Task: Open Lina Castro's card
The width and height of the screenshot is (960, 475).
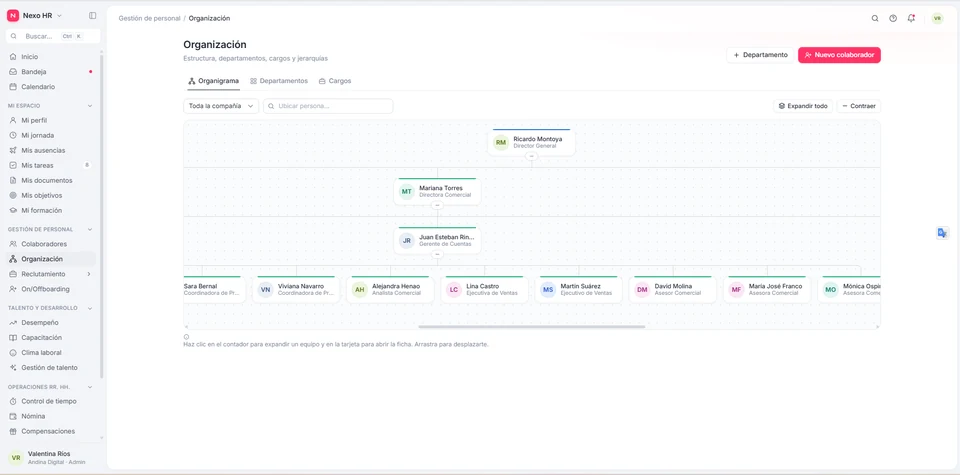Action: point(485,290)
